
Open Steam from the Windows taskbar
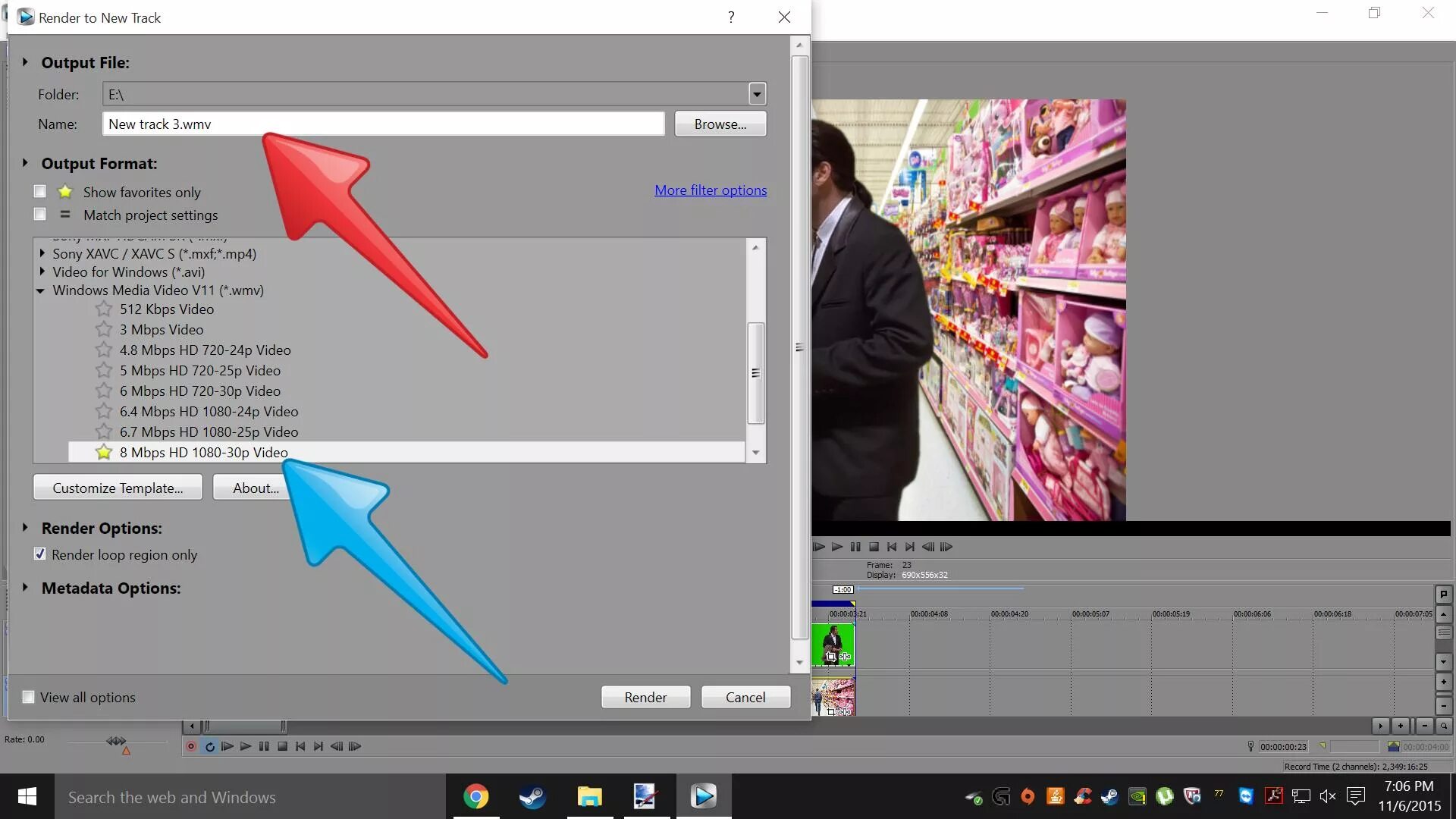click(x=532, y=797)
